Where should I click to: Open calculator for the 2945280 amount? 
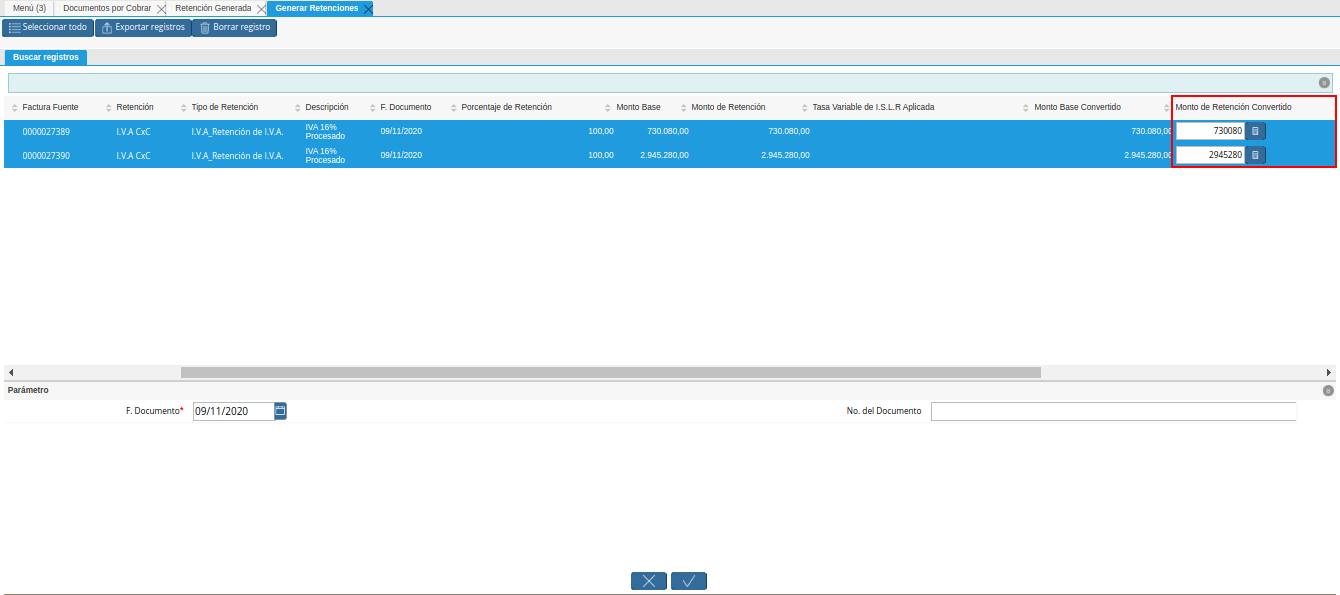(1256, 155)
